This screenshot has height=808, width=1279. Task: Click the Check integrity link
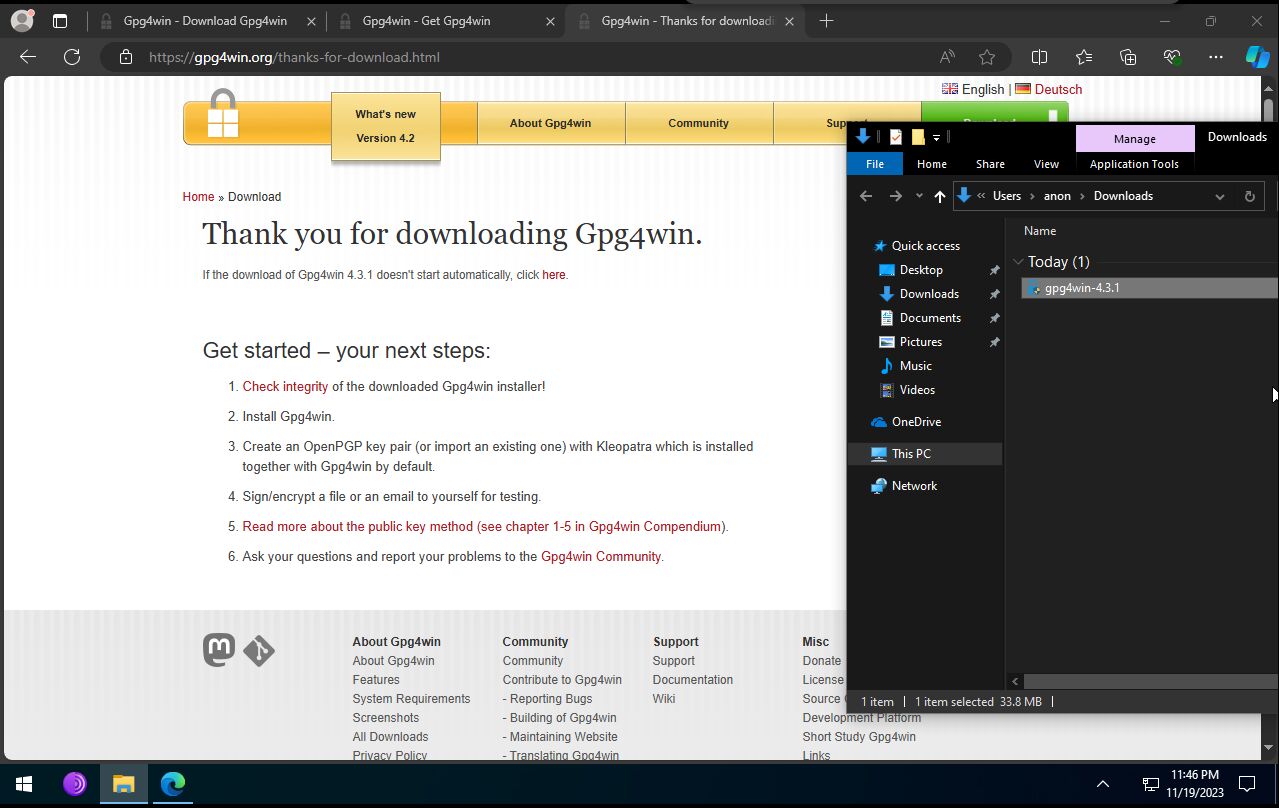pyautogui.click(x=285, y=386)
